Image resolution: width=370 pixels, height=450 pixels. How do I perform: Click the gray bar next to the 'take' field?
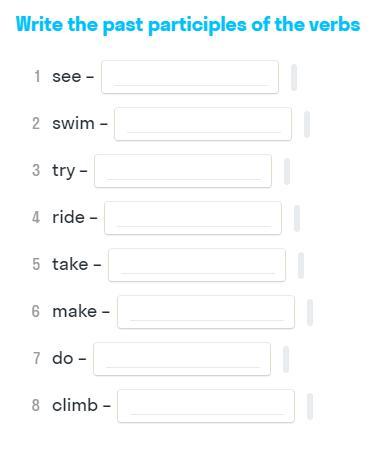(x=301, y=265)
